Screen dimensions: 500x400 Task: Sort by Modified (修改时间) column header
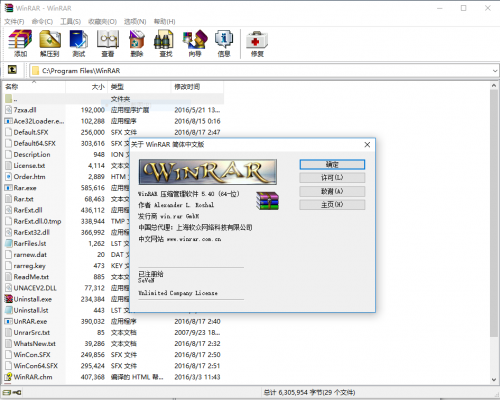[197, 87]
